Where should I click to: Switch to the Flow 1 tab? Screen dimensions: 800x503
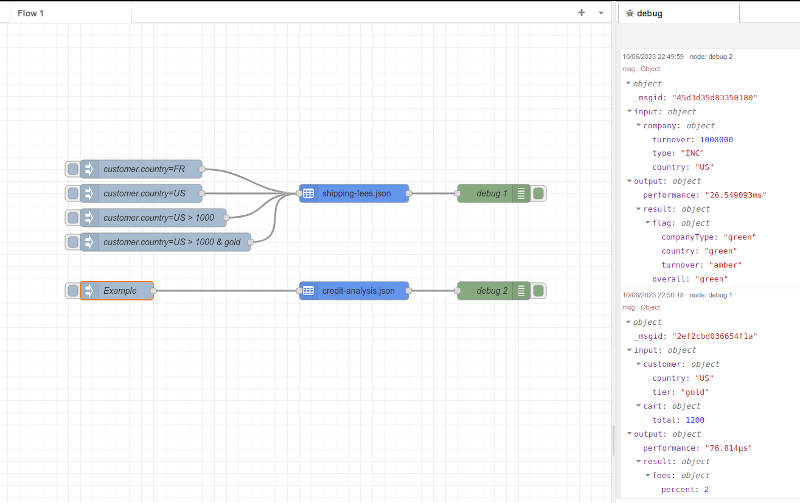pyautogui.click(x=70, y=13)
